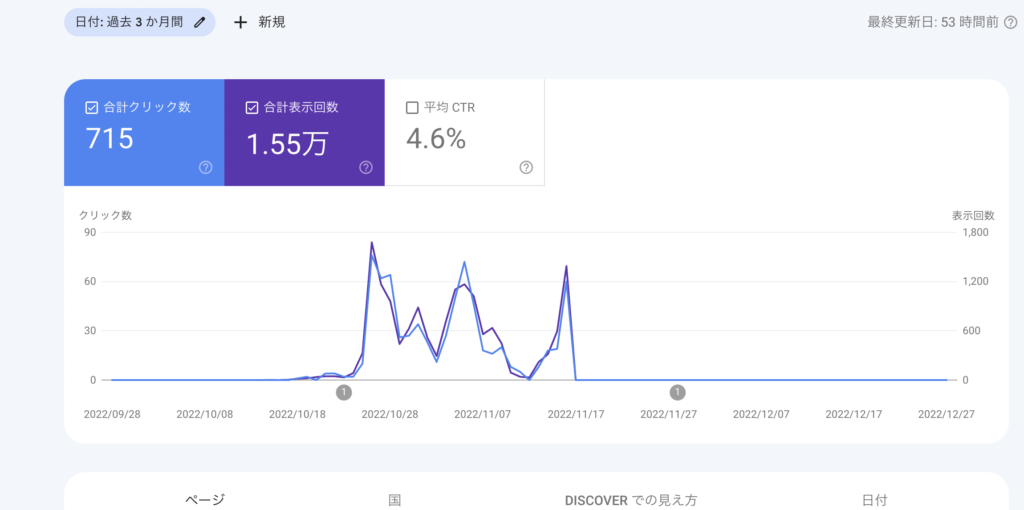Click the 2022/10/28 date label
The image size is (1024, 510).
click(390, 415)
